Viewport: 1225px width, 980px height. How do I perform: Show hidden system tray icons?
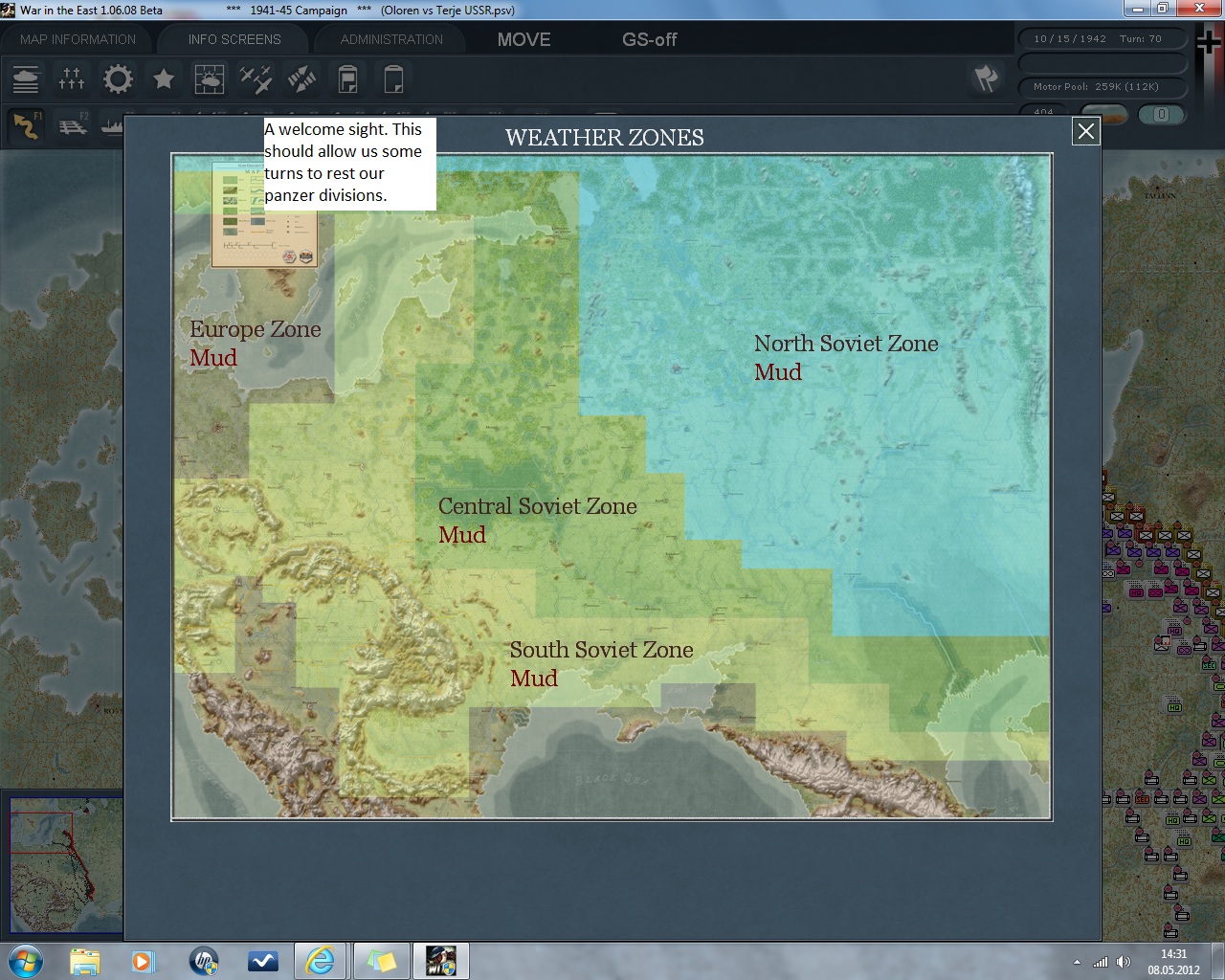(x=1078, y=962)
